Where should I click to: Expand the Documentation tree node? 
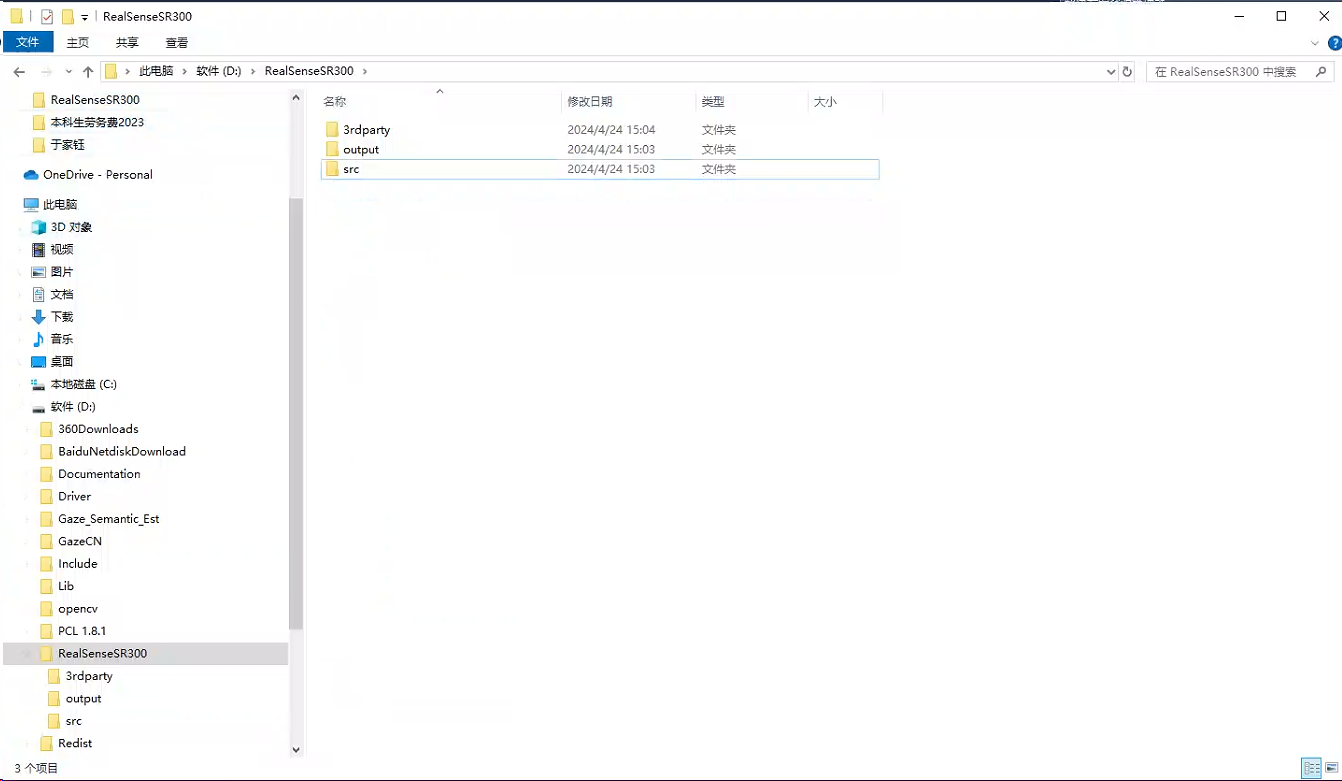pos(28,474)
